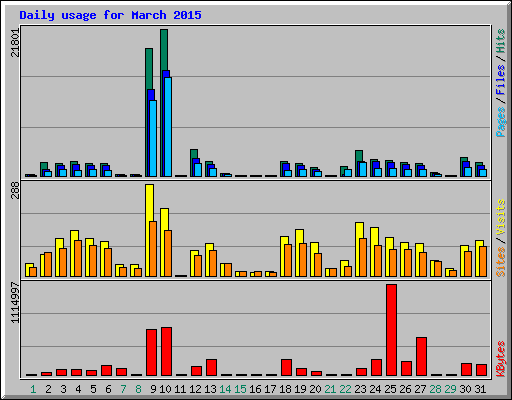Image resolution: width=512 pixels, height=400 pixels.
Task: Click green weekend day 28 label
Action: tap(435, 389)
